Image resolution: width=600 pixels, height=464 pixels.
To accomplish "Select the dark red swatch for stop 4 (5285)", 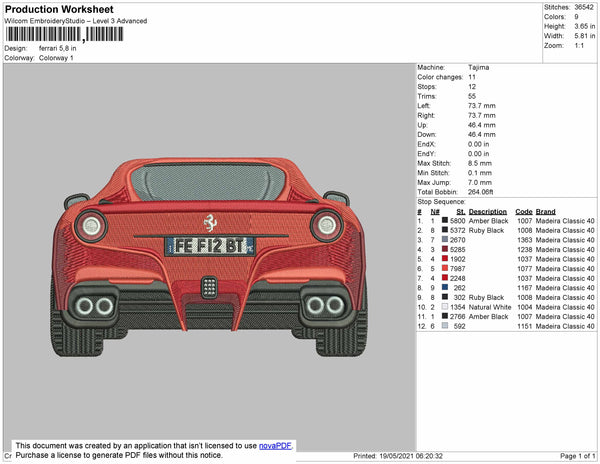I will pos(445,249).
